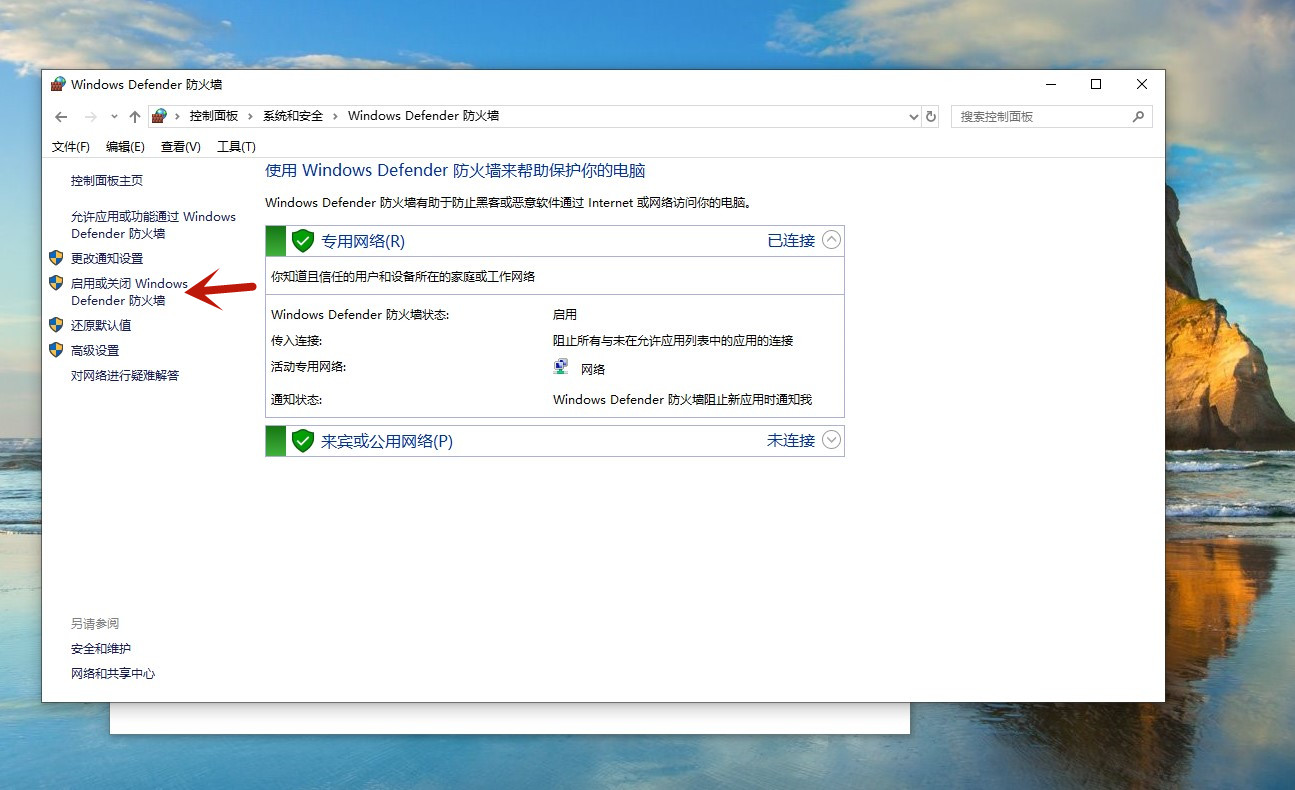Expand the address bar history dropdown
The image size is (1295, 790).
click(913, 117)
